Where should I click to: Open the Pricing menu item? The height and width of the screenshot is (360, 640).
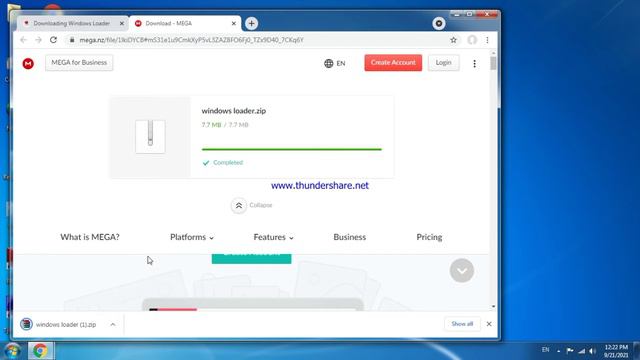click(x=429, y=237)
